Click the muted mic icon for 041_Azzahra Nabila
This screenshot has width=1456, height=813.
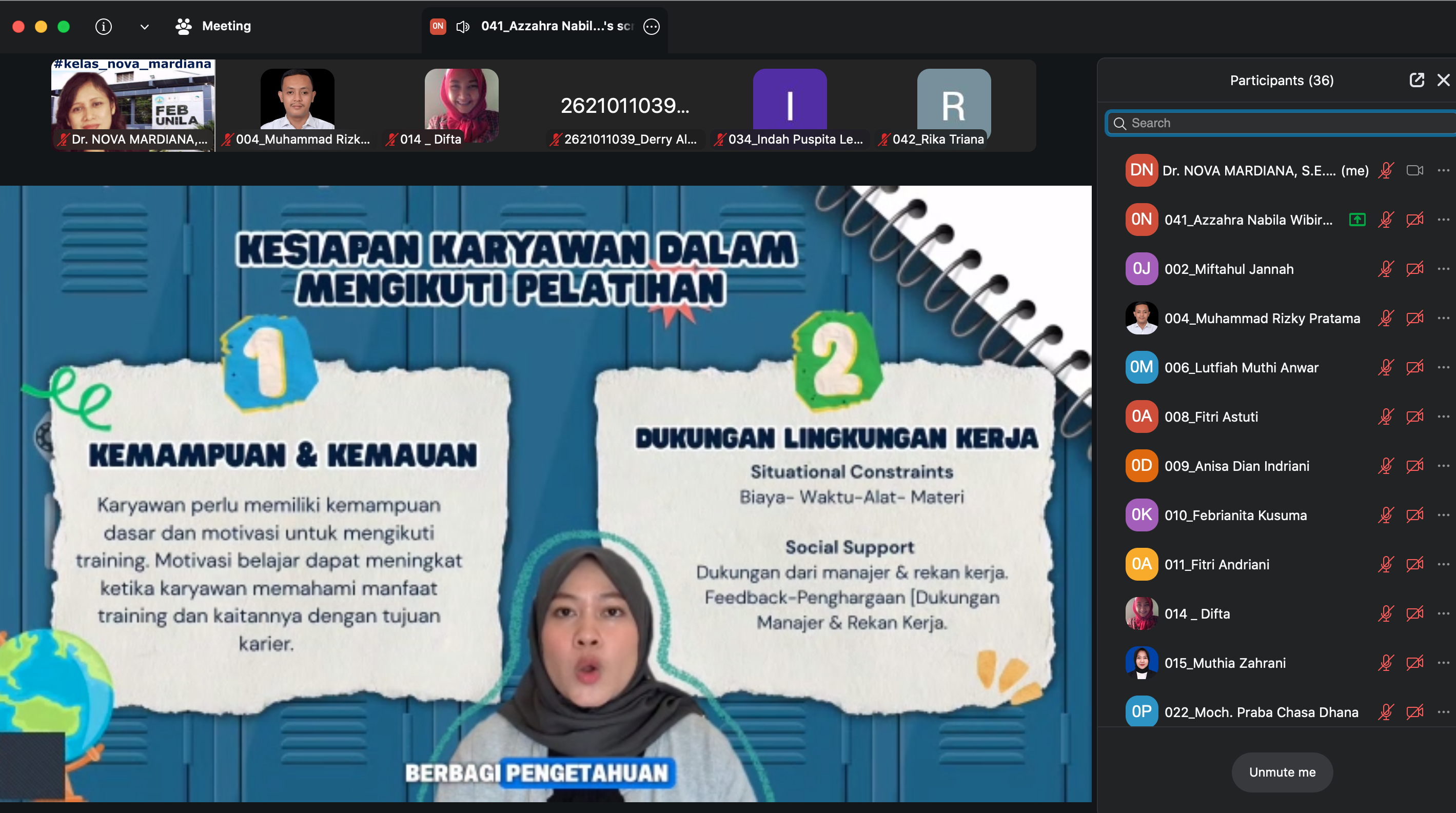click(x=1386, y=219)
